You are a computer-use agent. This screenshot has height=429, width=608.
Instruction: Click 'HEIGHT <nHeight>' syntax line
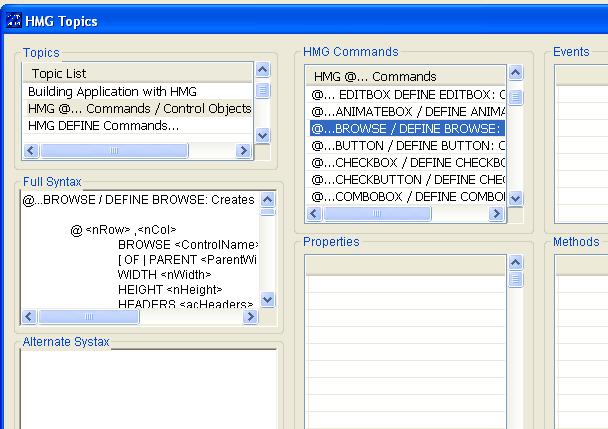(x=170, y=289)
